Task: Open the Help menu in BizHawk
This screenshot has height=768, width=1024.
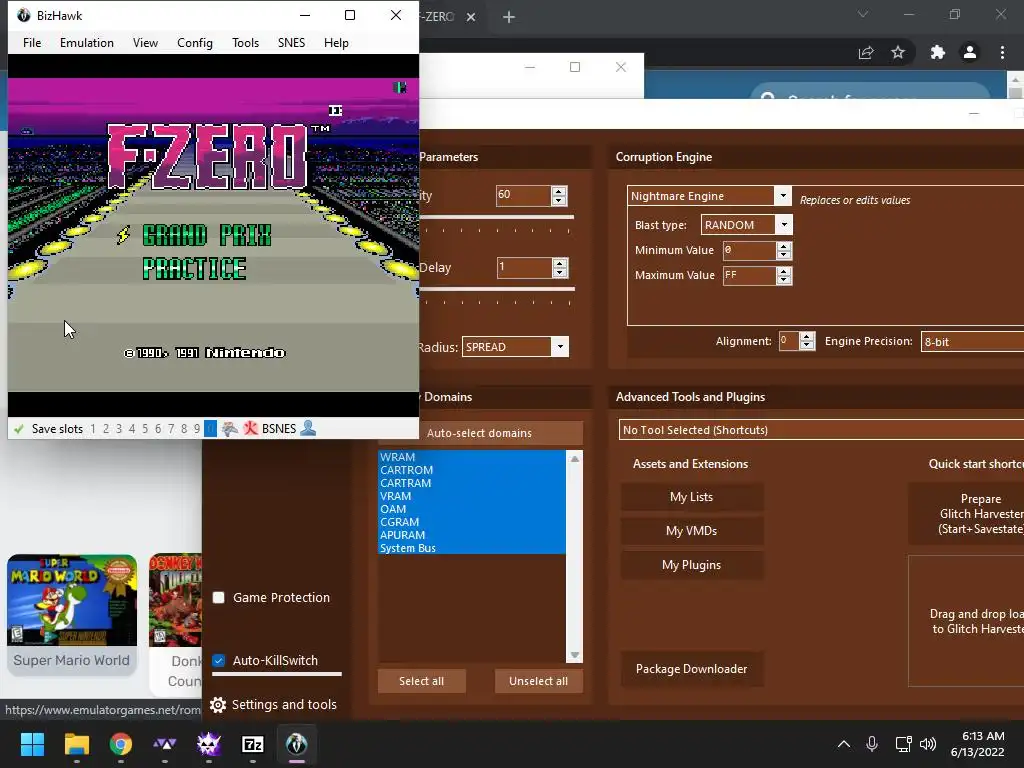Action: pyautogui.click(x=336, y=42)
